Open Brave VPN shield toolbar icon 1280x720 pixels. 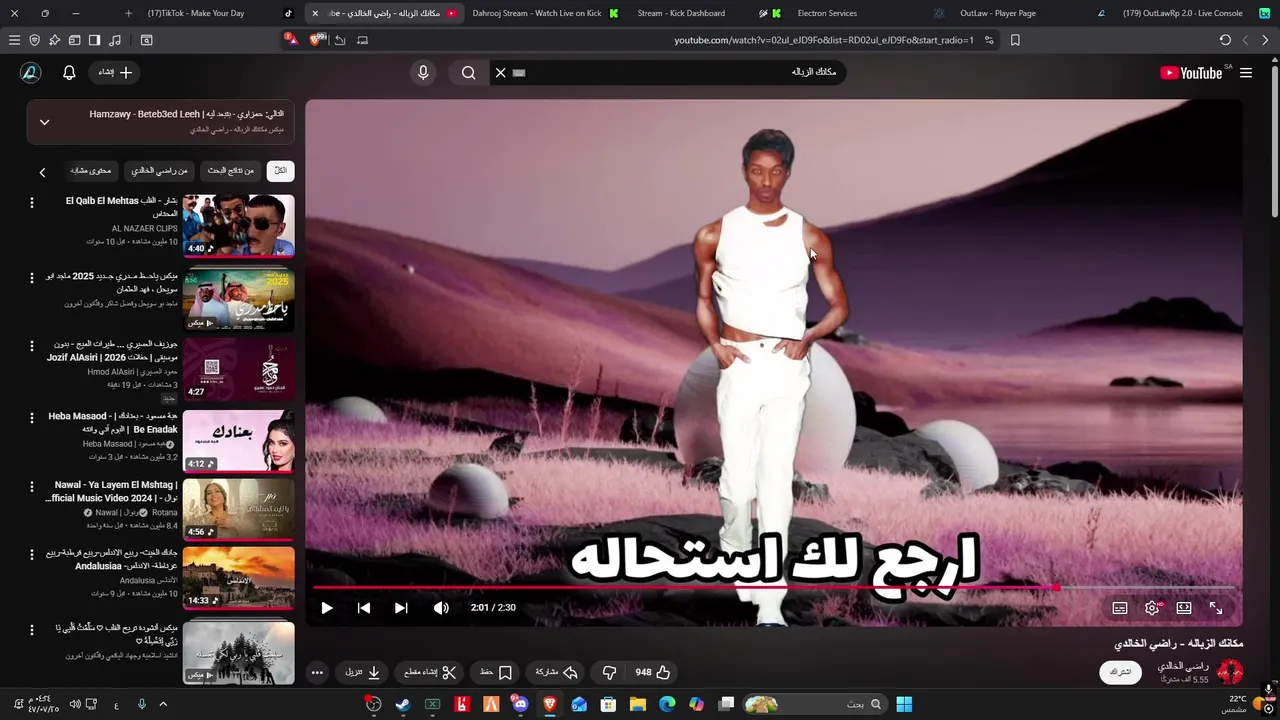coord(35,40)
